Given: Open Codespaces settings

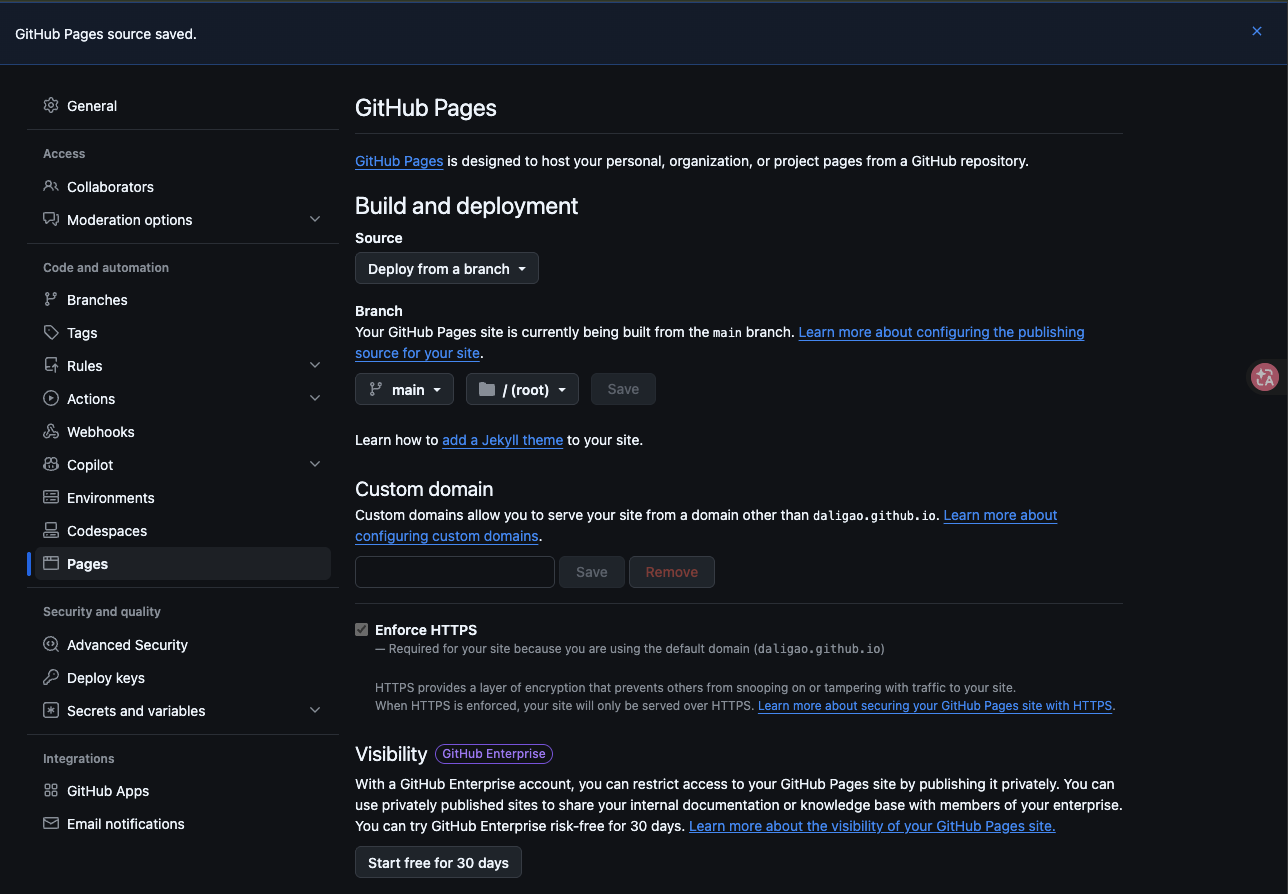Looking at the screenshot, I should click(x=183, y=530).
